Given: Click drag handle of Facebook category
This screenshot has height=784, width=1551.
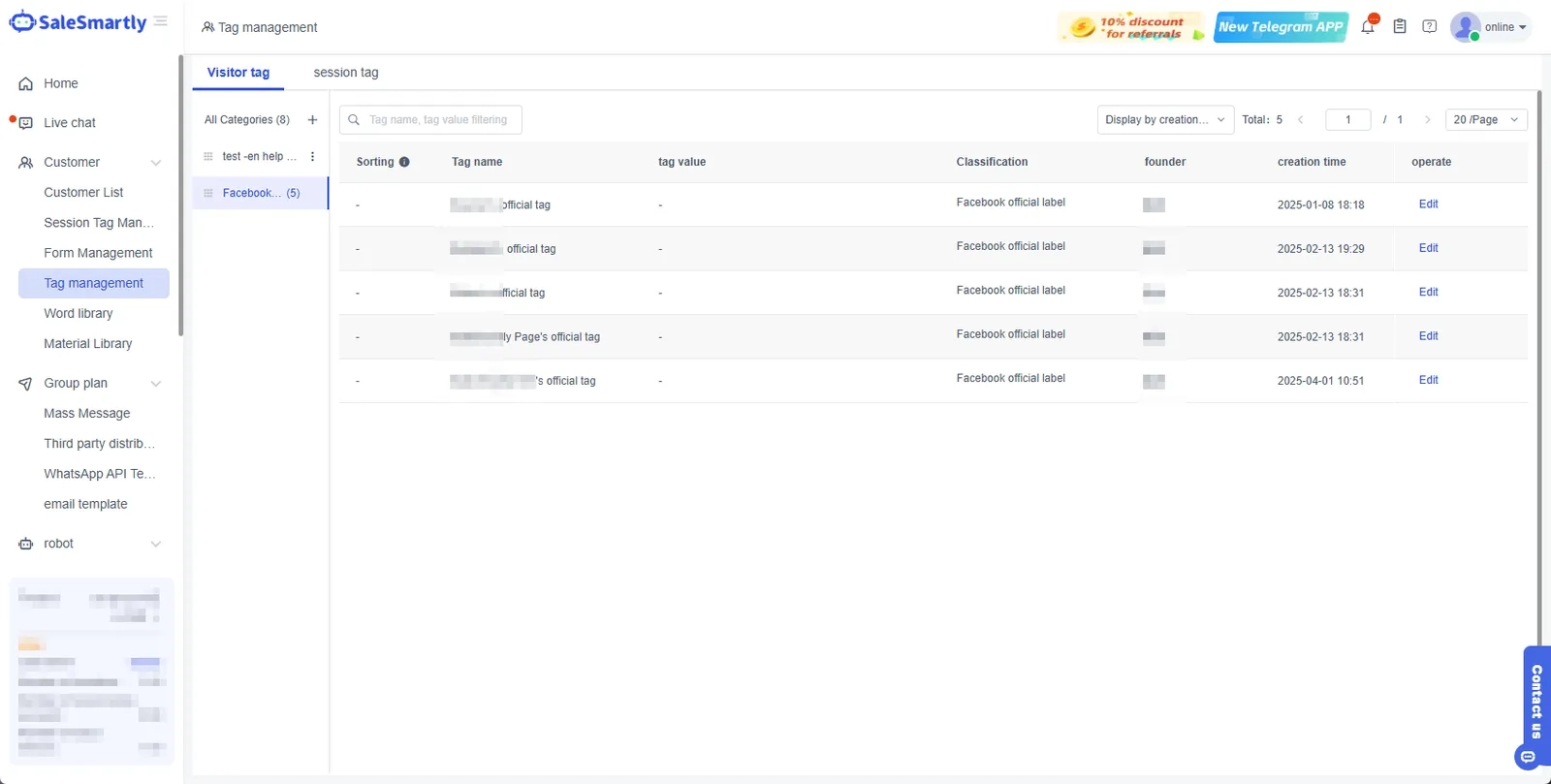Looking at the screenshot, I should point(207,193).
